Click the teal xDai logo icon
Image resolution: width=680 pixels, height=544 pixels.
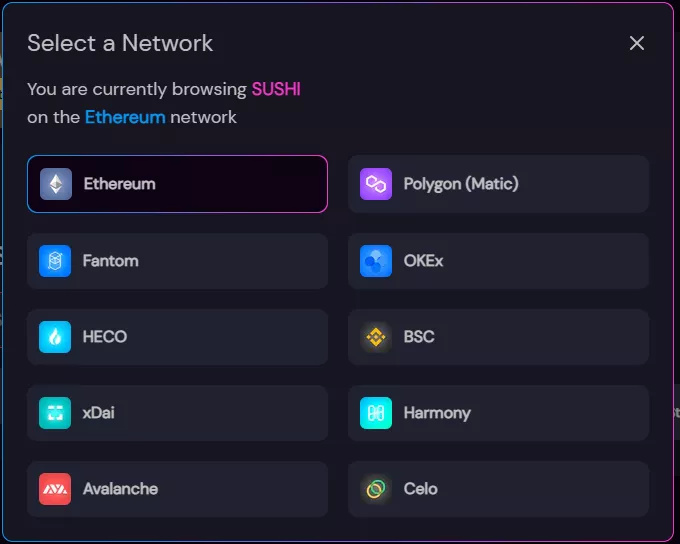56,413
